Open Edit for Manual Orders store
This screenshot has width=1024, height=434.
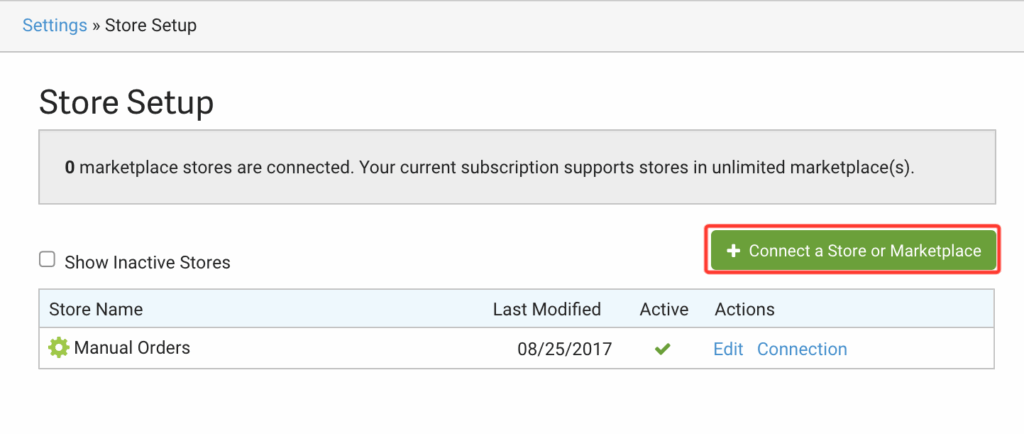tap(728, 349)
